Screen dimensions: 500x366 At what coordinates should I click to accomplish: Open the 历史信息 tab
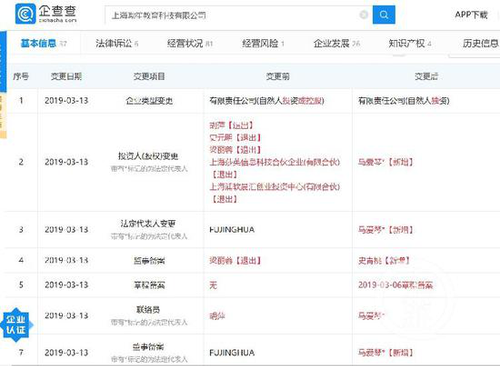[x=481, y=43]
